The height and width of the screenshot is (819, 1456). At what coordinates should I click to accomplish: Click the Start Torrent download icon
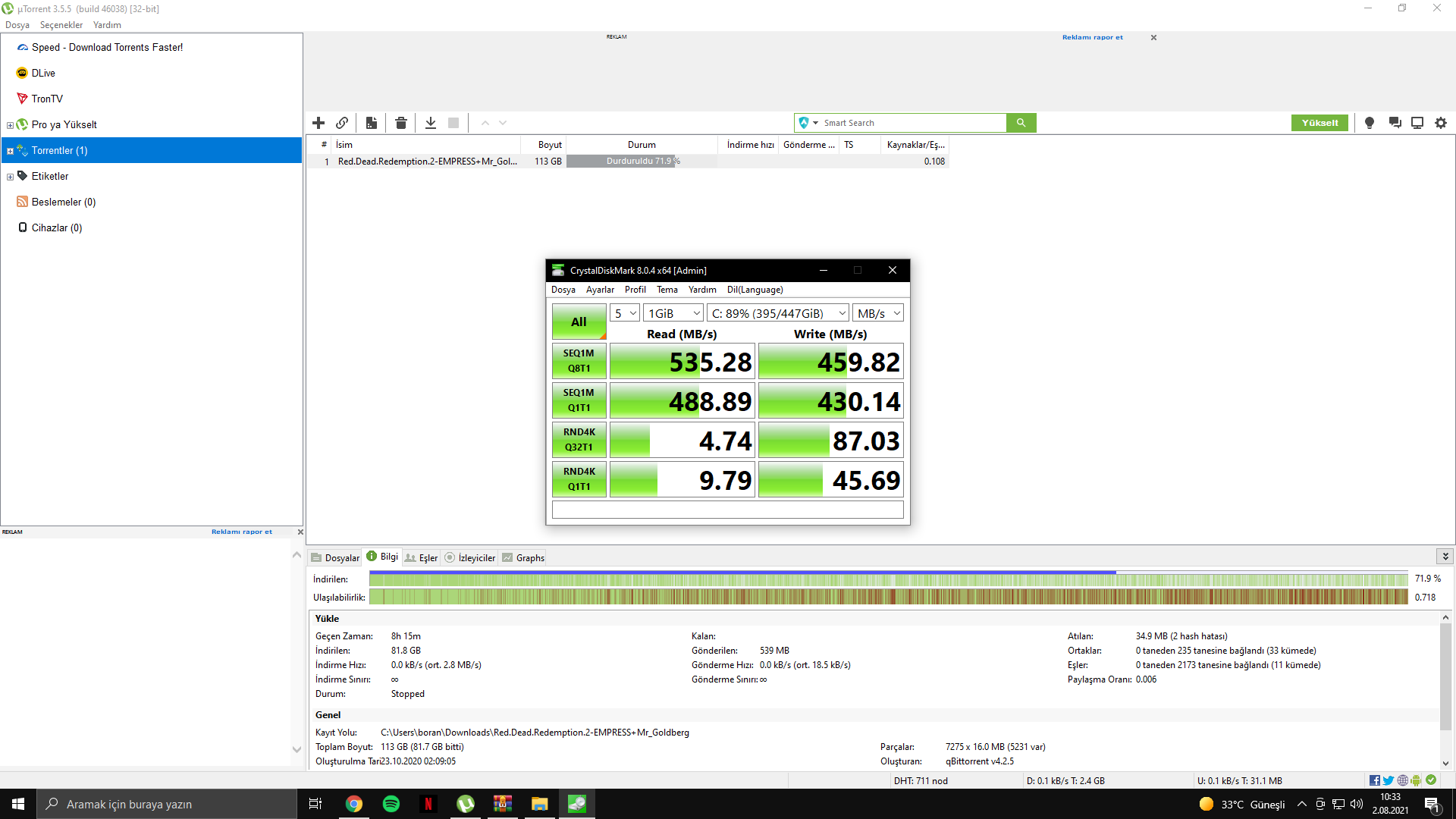(430, 123)
